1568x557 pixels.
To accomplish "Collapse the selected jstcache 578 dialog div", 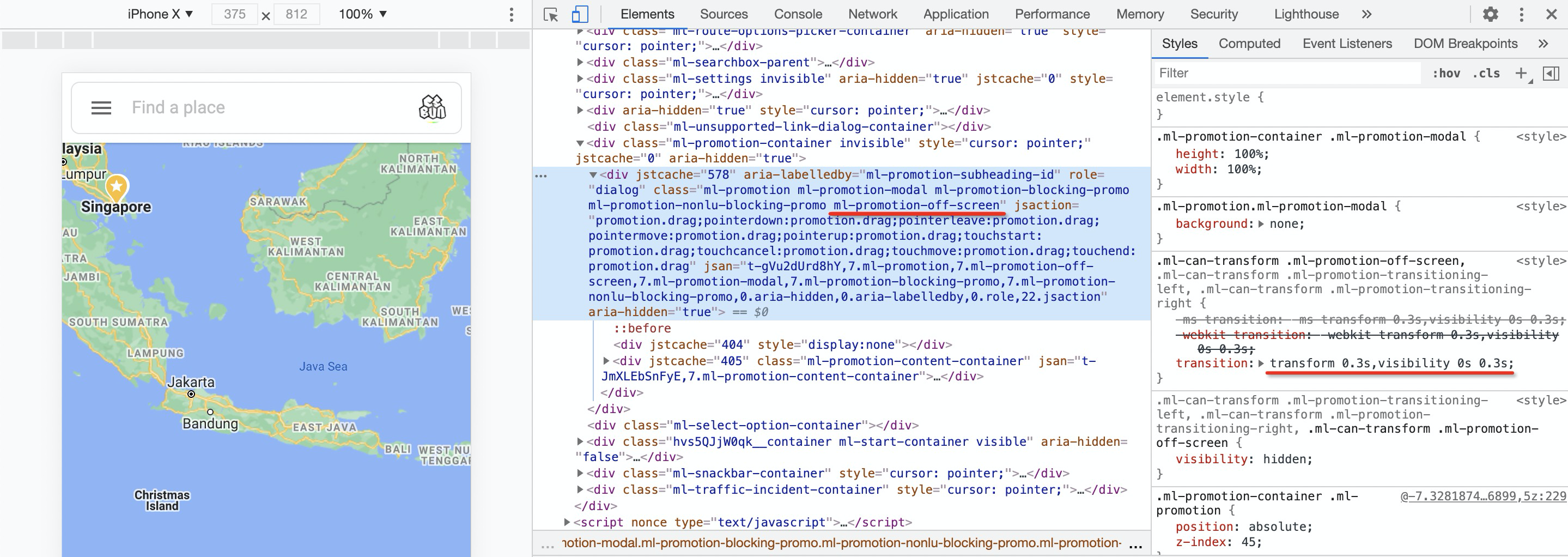I will 593,175.
